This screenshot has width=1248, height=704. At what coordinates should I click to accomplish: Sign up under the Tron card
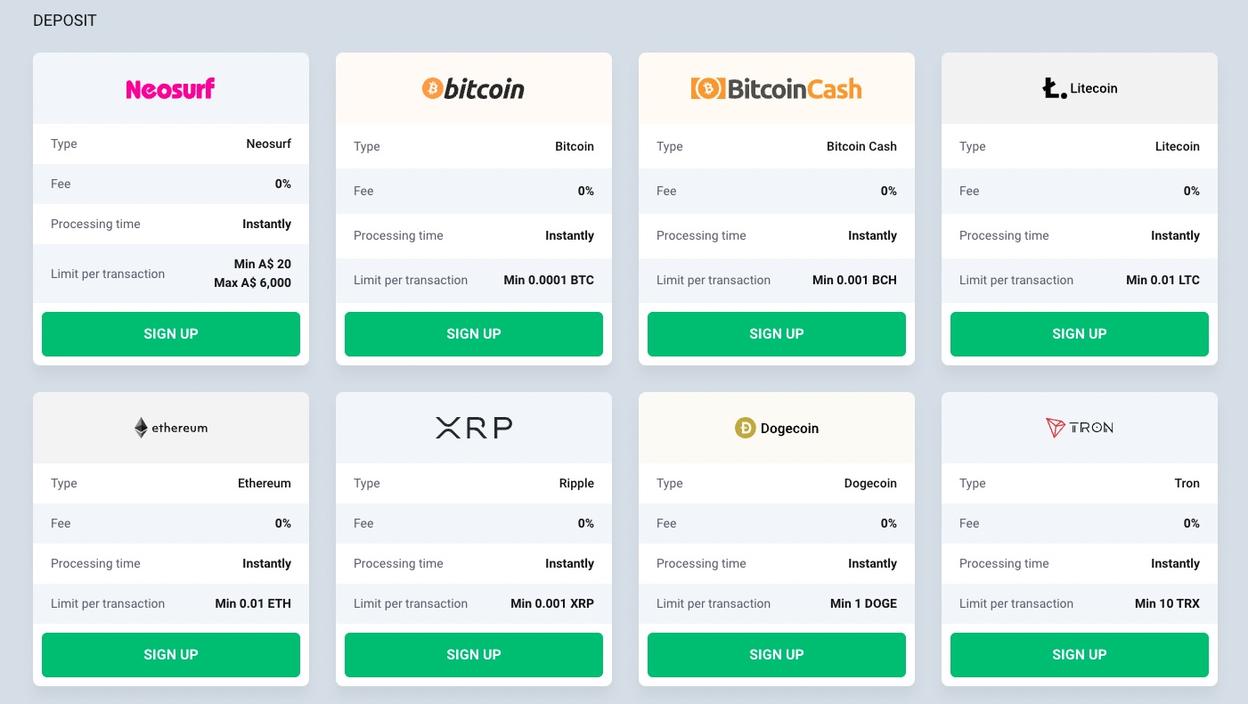[x=1080, y=655]
